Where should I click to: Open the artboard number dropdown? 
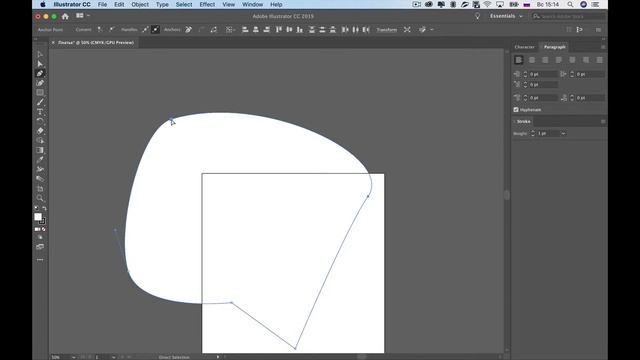point(113,357)
